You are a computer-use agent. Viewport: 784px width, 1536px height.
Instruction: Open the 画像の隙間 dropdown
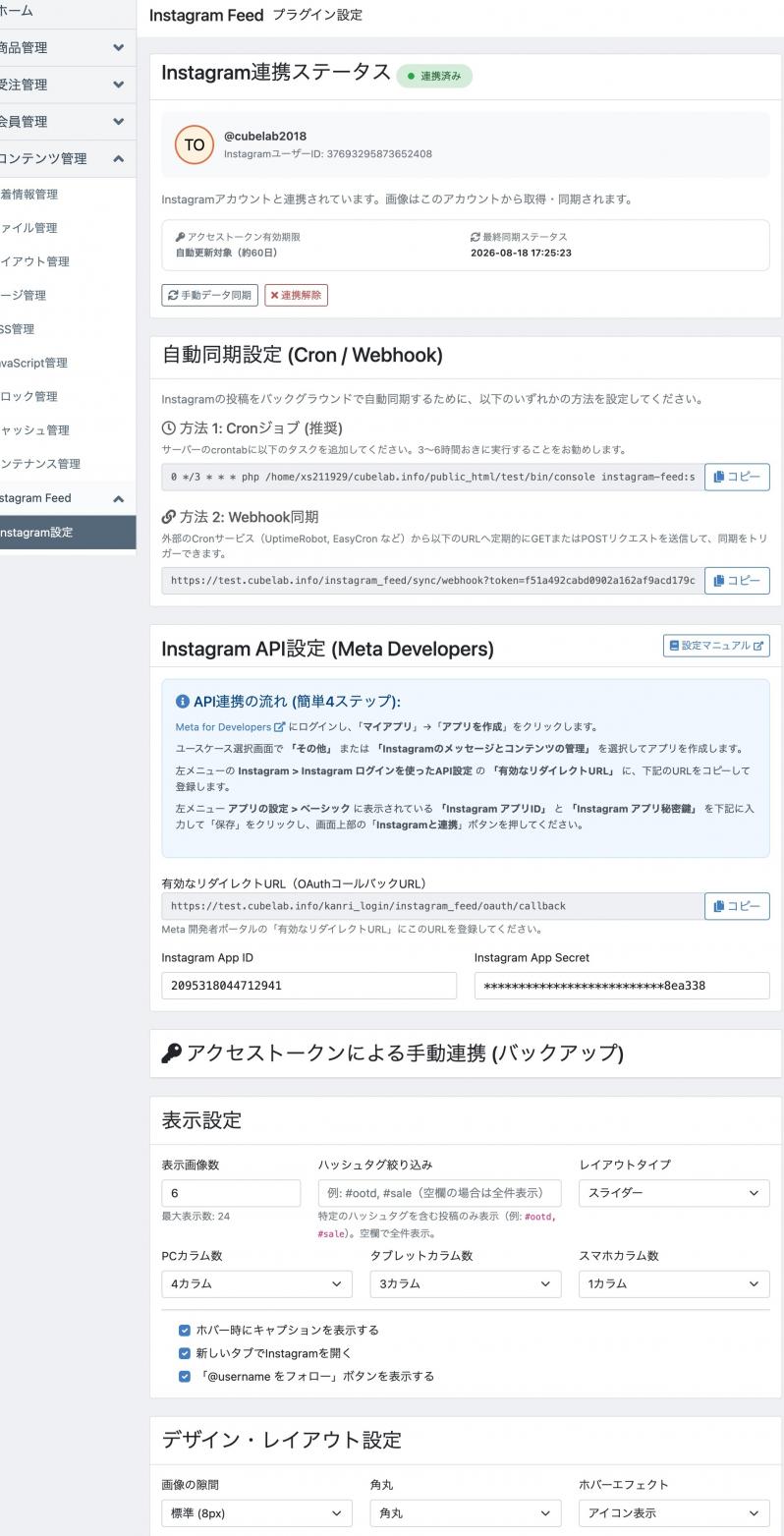pyautogui.click(x=256, y=1513)
